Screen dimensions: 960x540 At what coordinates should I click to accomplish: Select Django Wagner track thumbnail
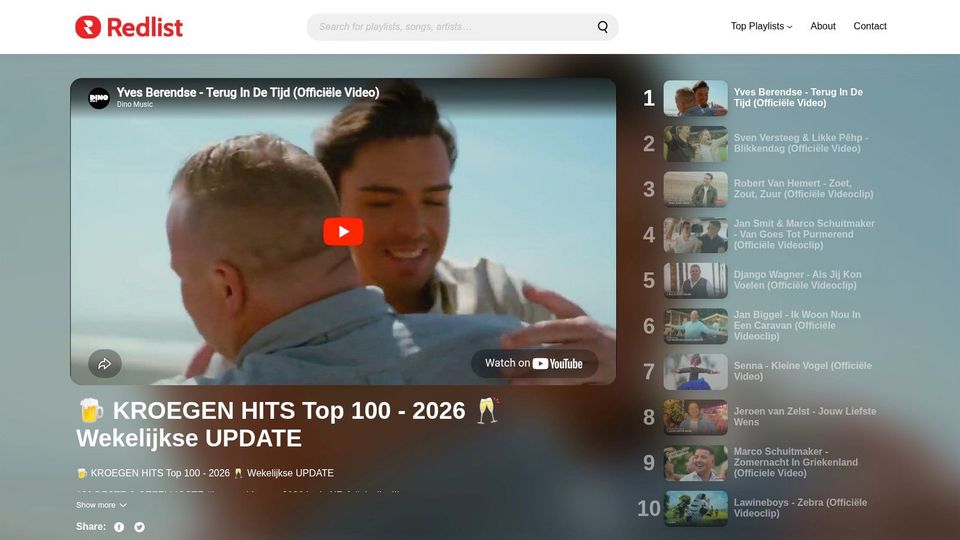(x=696, y=280)
